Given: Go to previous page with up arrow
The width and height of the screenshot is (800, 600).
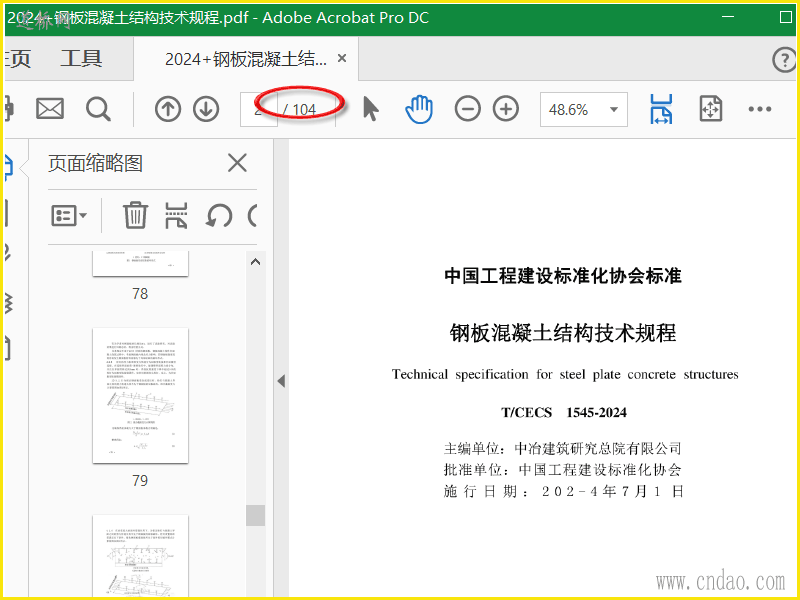Looking at the screenshot, I should click(168, 109).
